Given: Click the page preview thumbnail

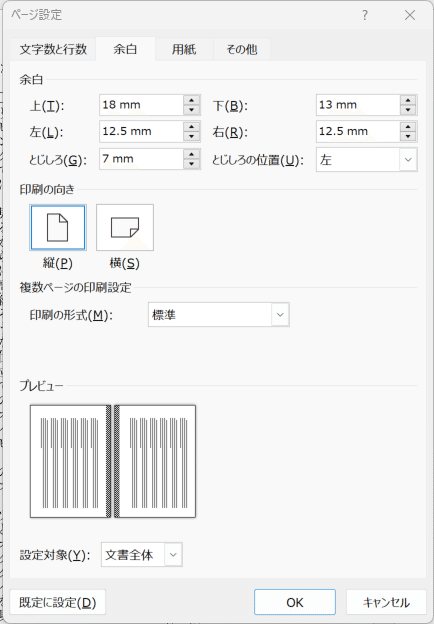Looking at the screenshot, I should pos(113,461).
